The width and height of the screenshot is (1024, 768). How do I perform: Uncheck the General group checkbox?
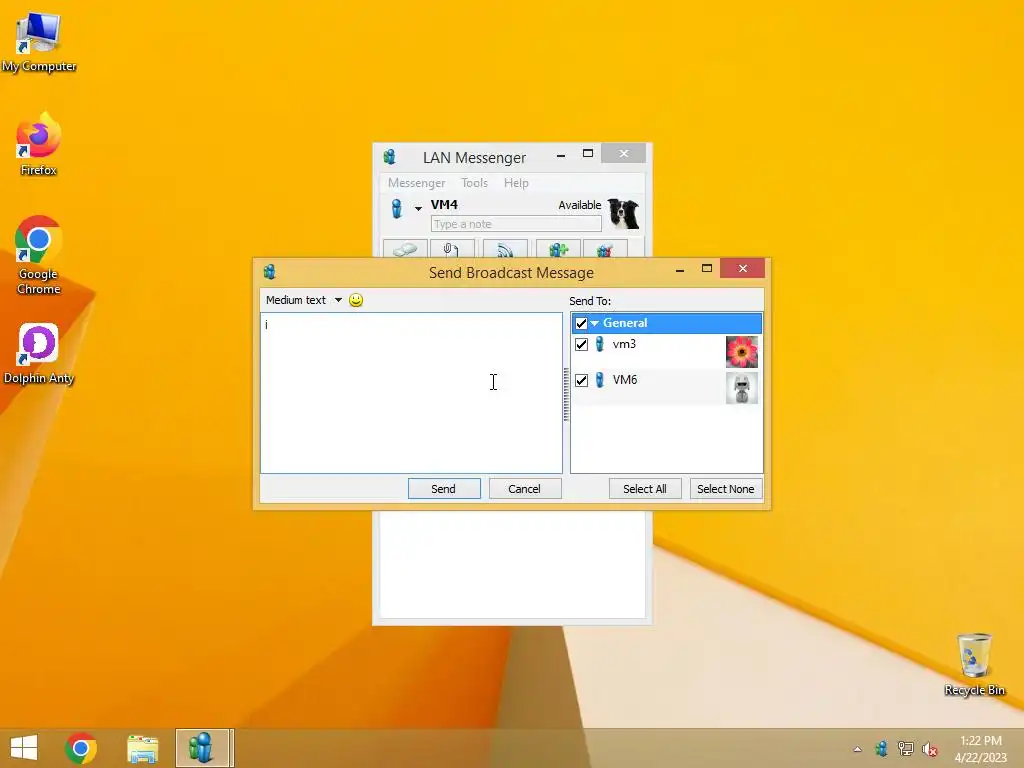pos(581,323)
